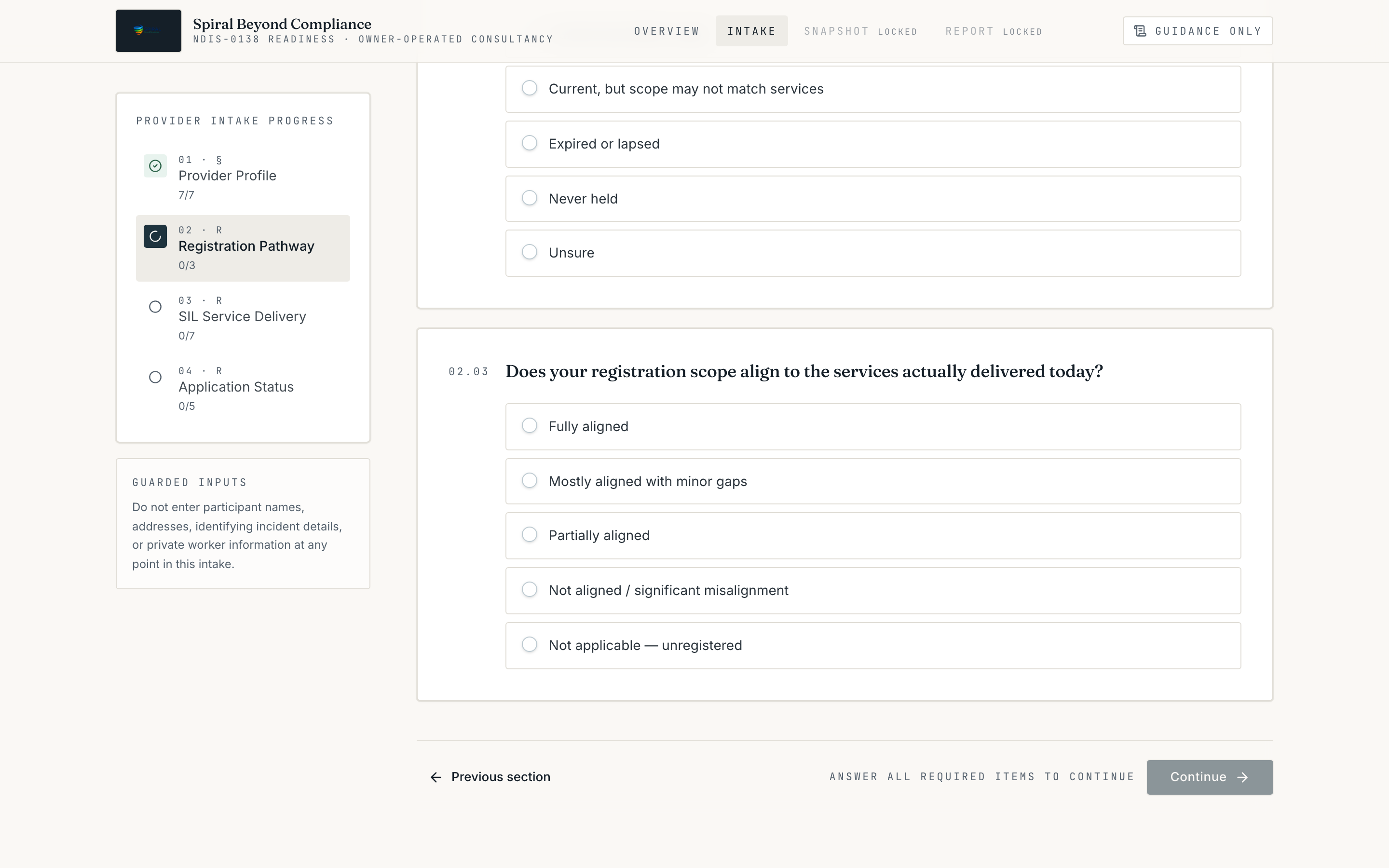Click the '0/7' SIL Service Delivery count

pyautogui.click(x=187, y=336)
